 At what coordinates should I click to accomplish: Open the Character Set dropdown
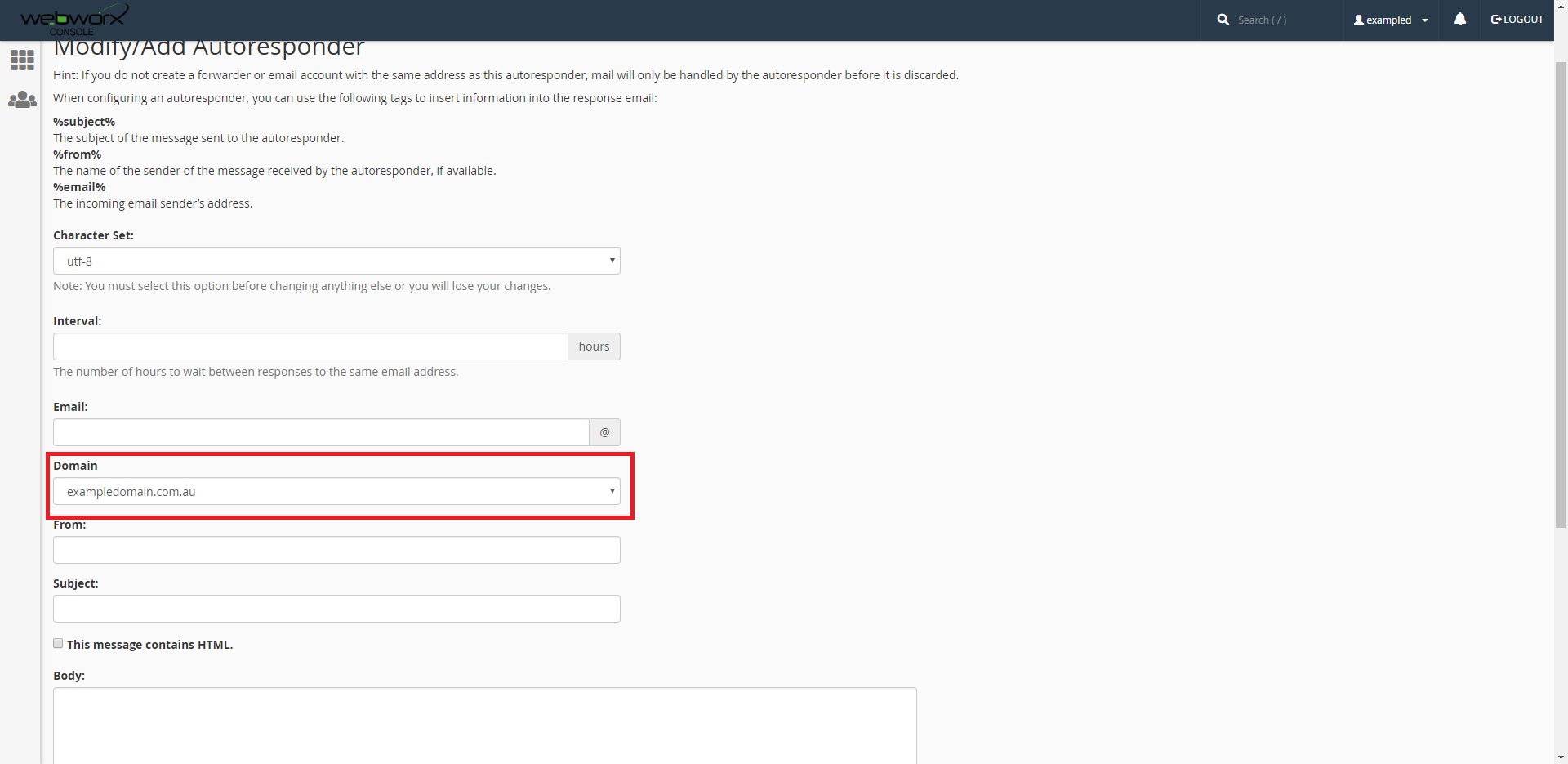pos(336,261)
